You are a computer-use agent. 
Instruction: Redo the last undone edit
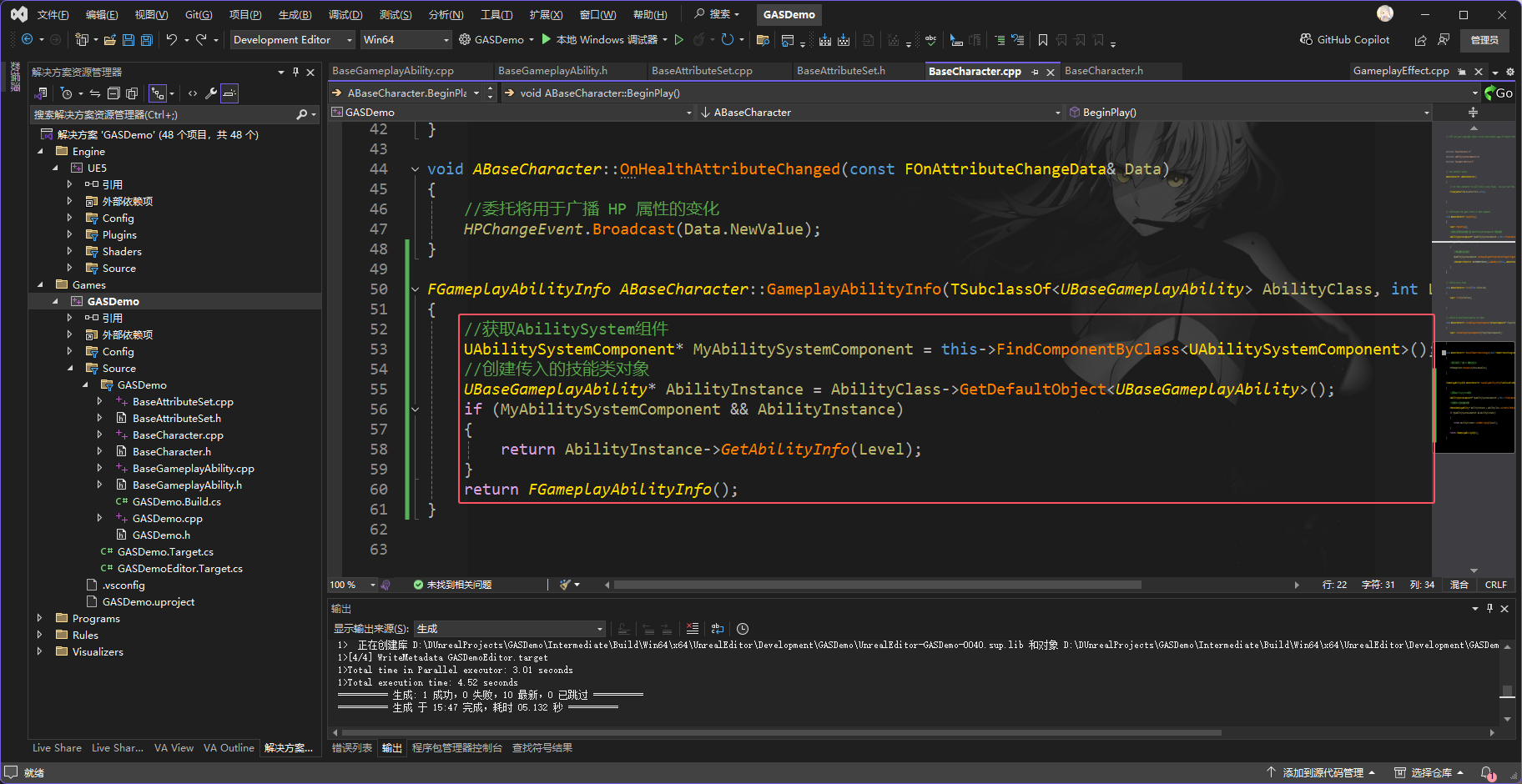click(x=201, y=39)
